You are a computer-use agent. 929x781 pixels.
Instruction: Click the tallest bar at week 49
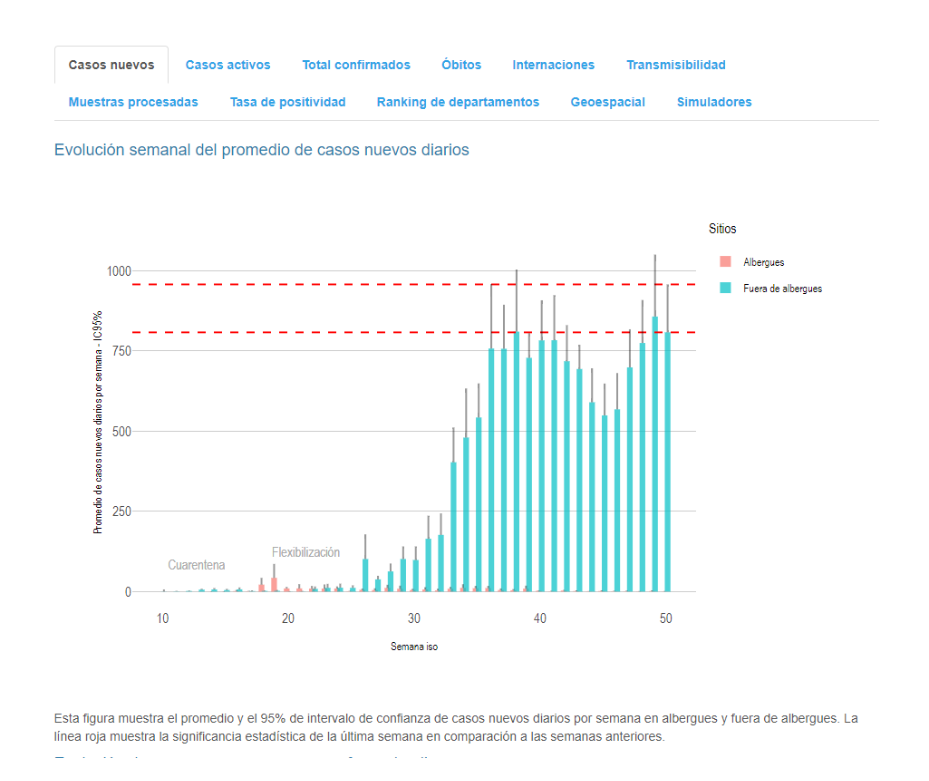[655, 460]
